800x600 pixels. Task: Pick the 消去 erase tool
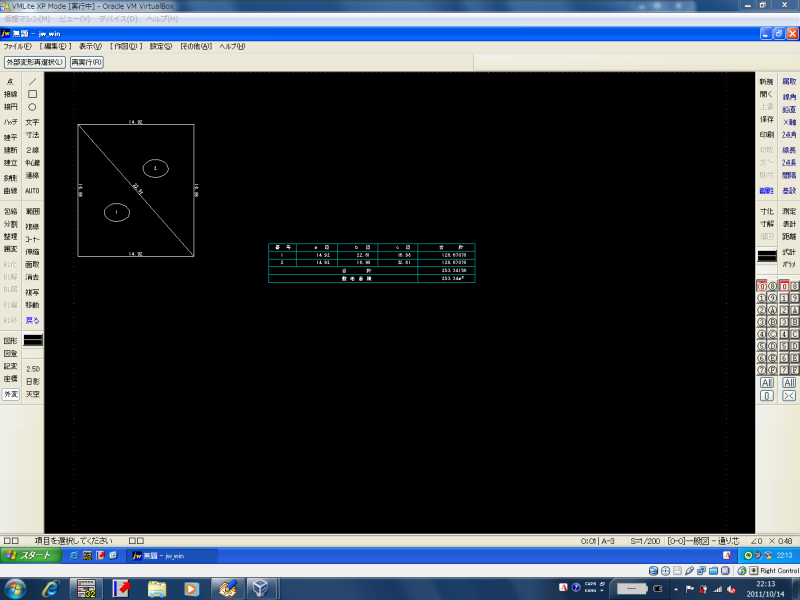32,277
